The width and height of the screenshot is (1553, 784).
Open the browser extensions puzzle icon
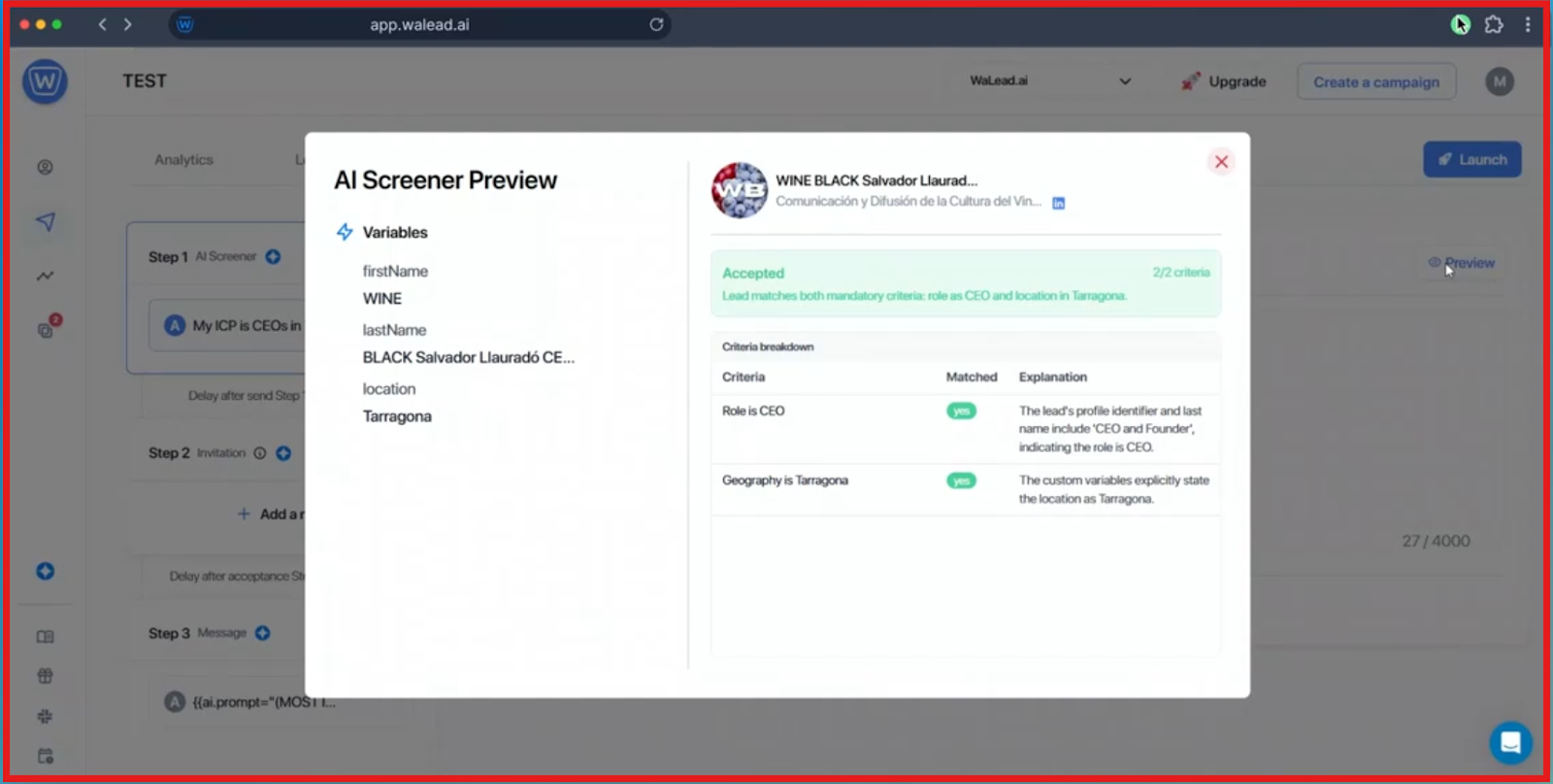coord(1494,24)
